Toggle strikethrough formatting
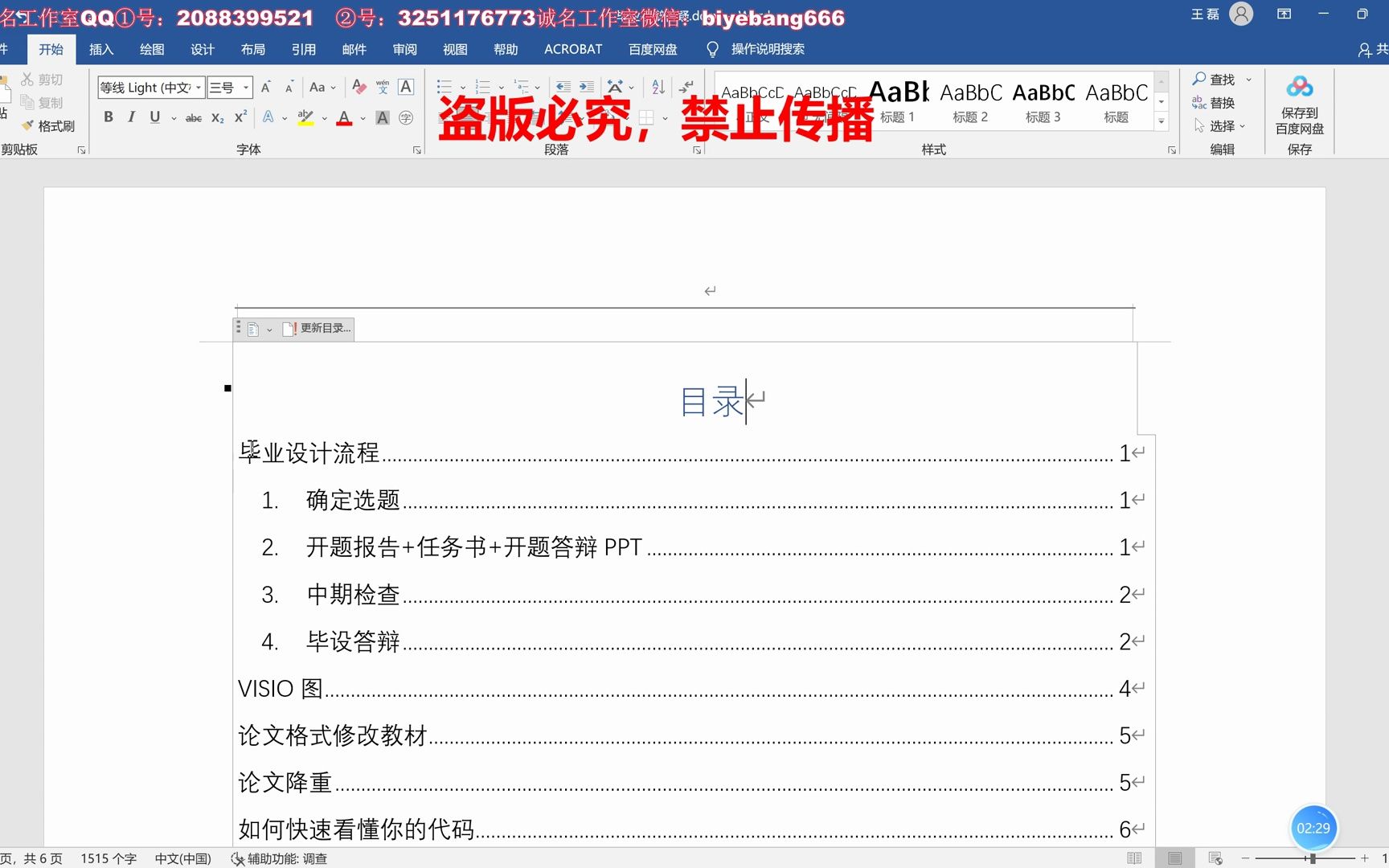This screenshot has width=1389, height=868. (194, 117)
